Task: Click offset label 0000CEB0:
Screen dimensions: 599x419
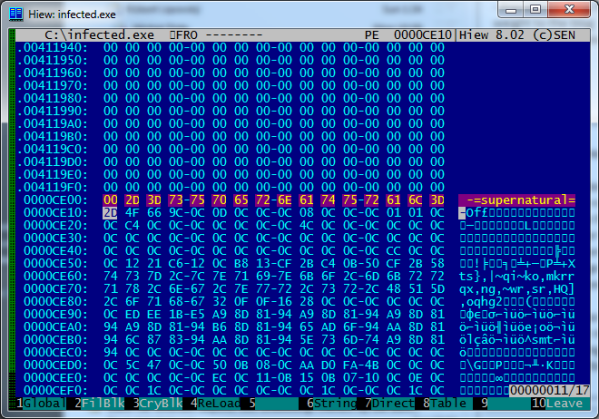Action: [x=55, y=340]
